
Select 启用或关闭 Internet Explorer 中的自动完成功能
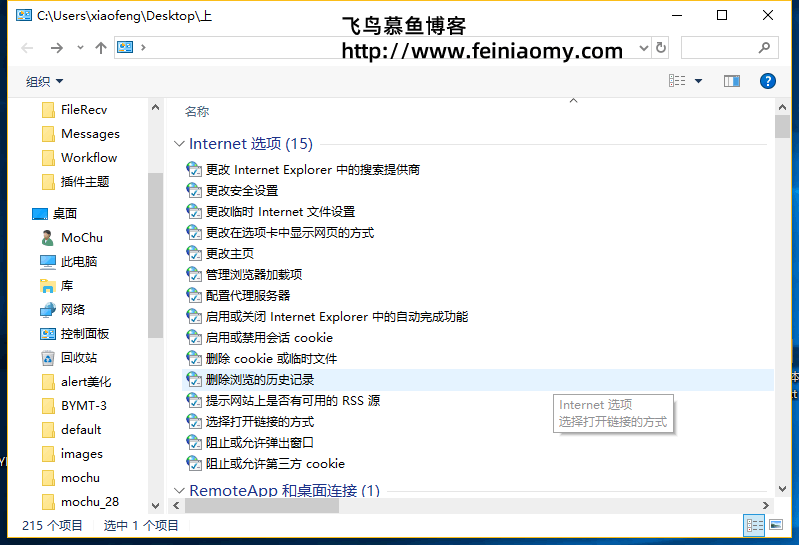pyautogui.click(x=327, y=317)
